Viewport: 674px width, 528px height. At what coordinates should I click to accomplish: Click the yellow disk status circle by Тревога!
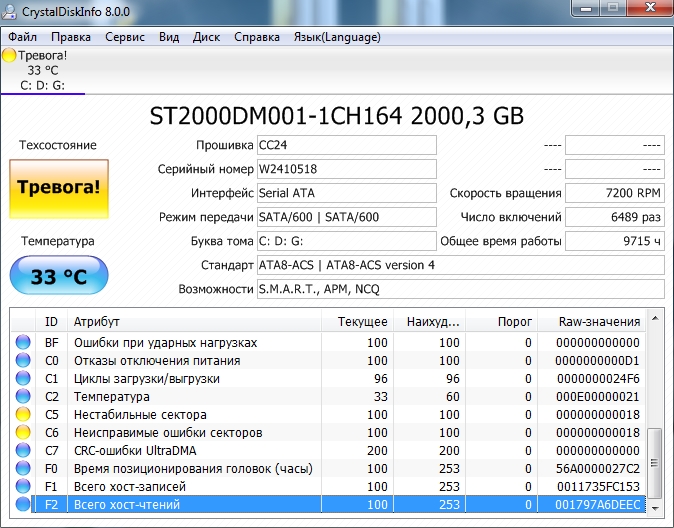coord(9,55)
